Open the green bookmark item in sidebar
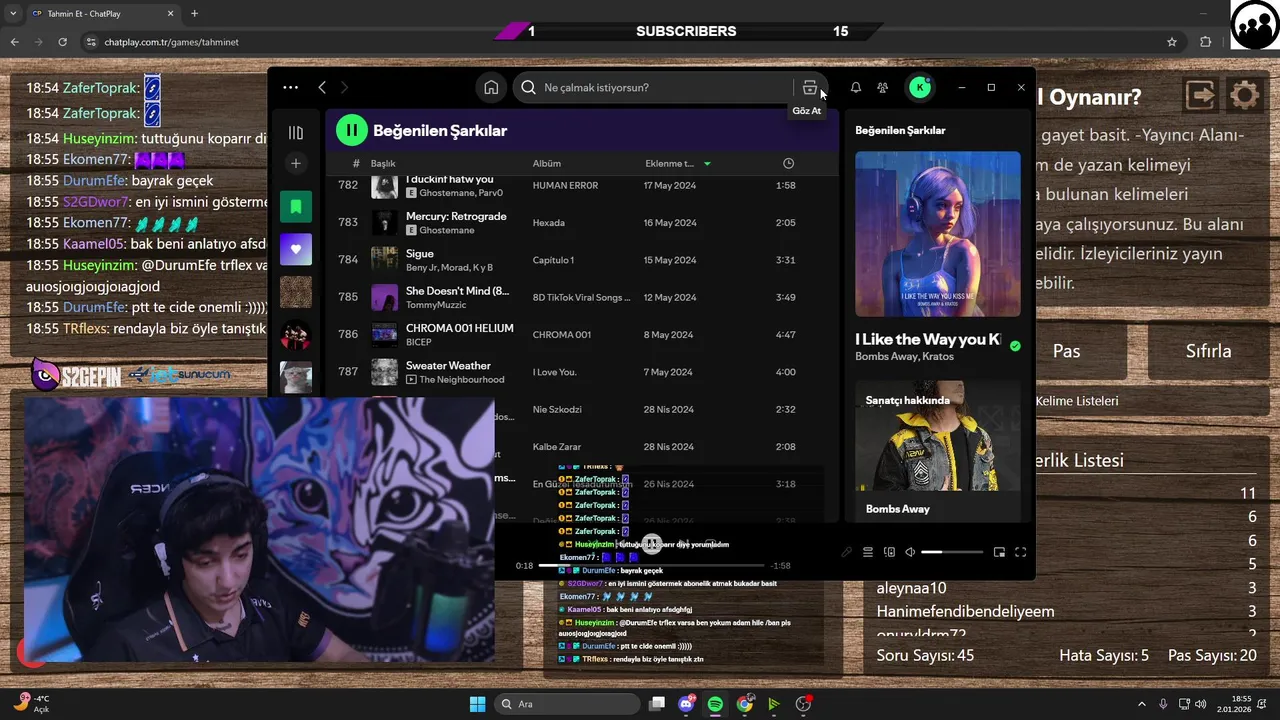This screenshot has height=720, width=1280. (x=296, y=206)
